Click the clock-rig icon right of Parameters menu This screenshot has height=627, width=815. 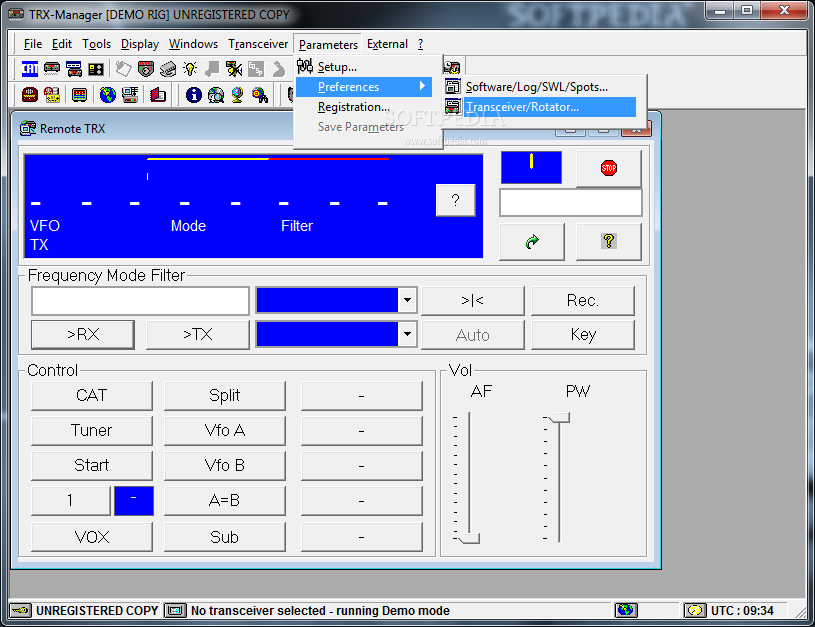click(x=452, y=67)
